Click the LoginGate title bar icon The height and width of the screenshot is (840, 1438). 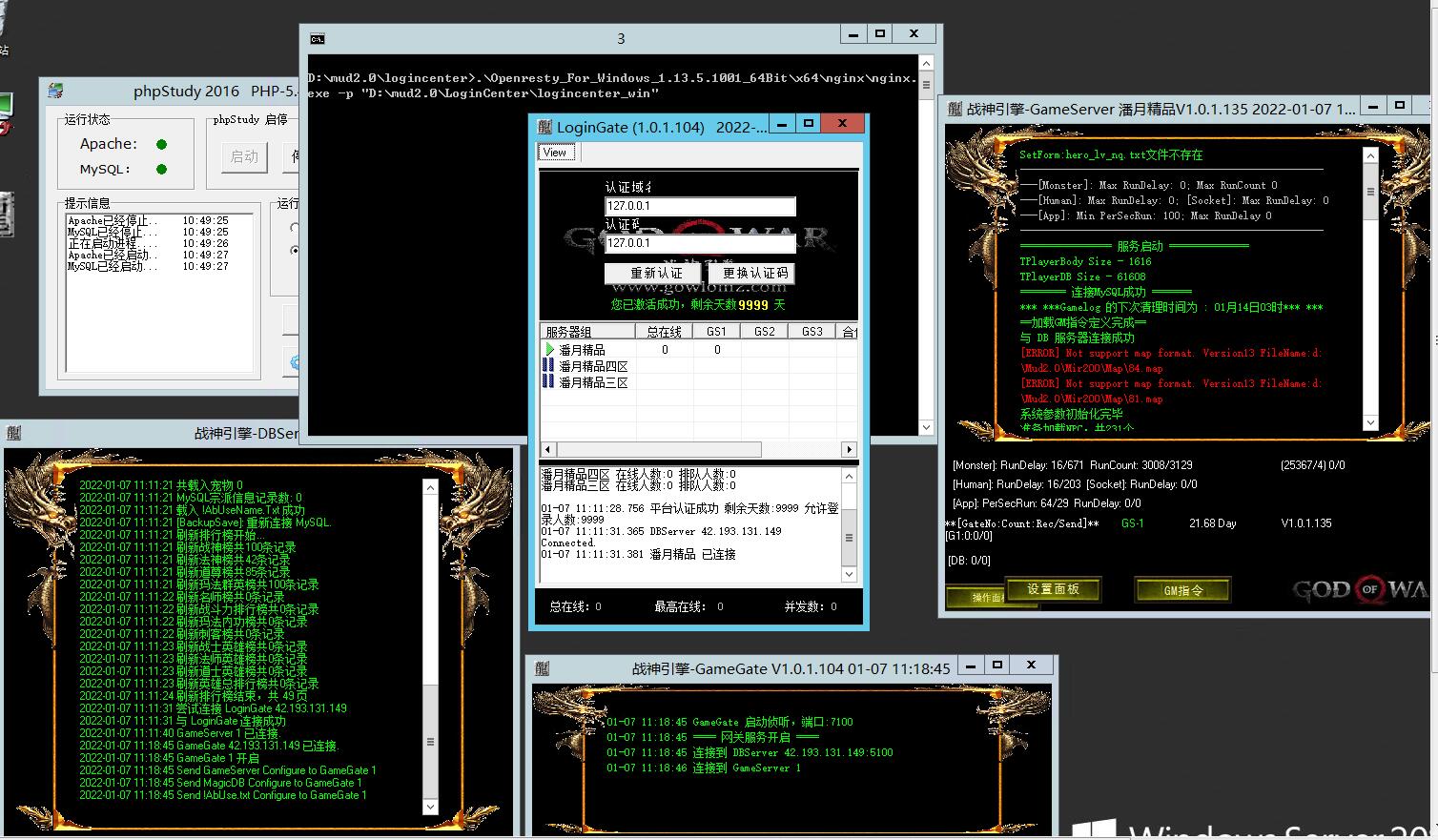[x=544, y=127]
